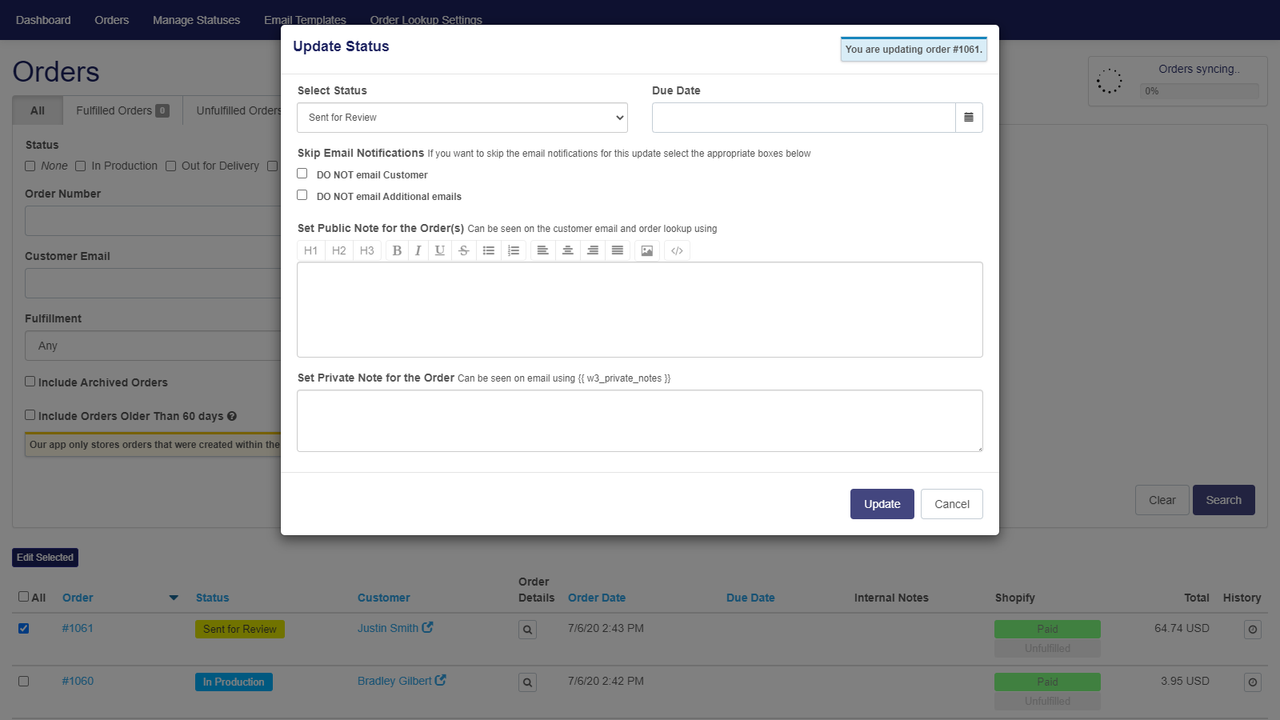The width and height of the screenshot is (1280, 720).
Task: Open the Due Date calendar picker
Action: point(969,117)
